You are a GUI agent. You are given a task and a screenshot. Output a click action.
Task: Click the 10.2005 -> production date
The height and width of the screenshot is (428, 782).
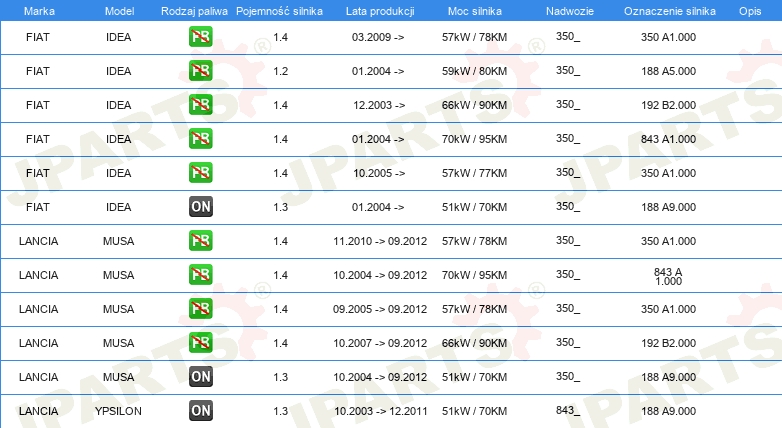coord(379,173)
